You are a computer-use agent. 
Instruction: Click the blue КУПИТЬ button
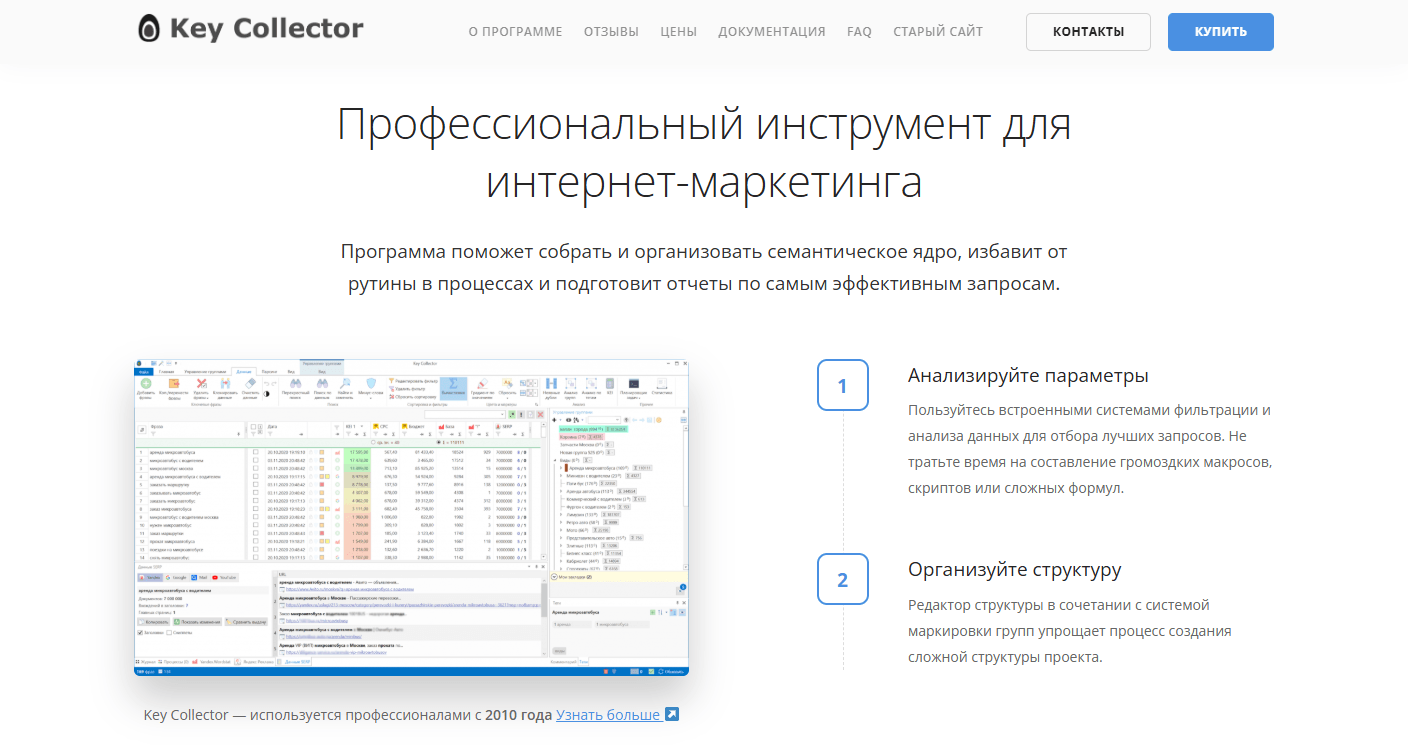1221,32
